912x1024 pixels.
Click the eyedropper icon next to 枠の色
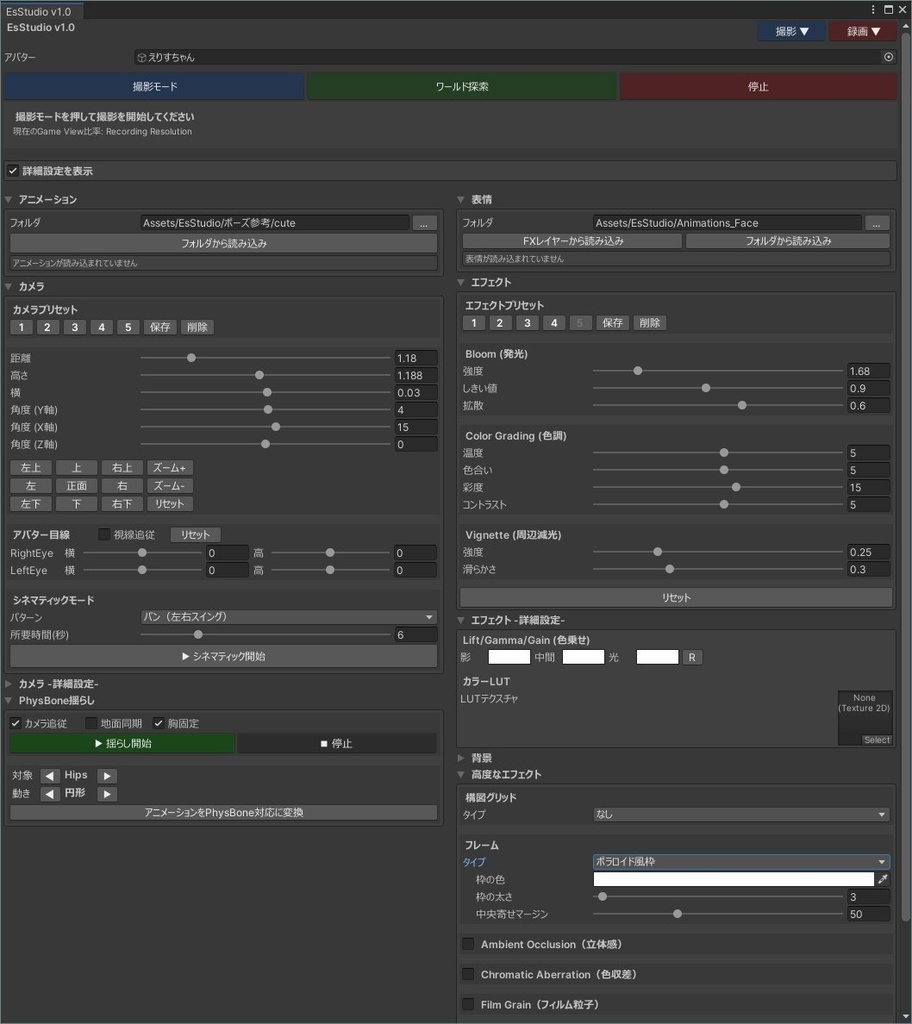click(883, 879)
